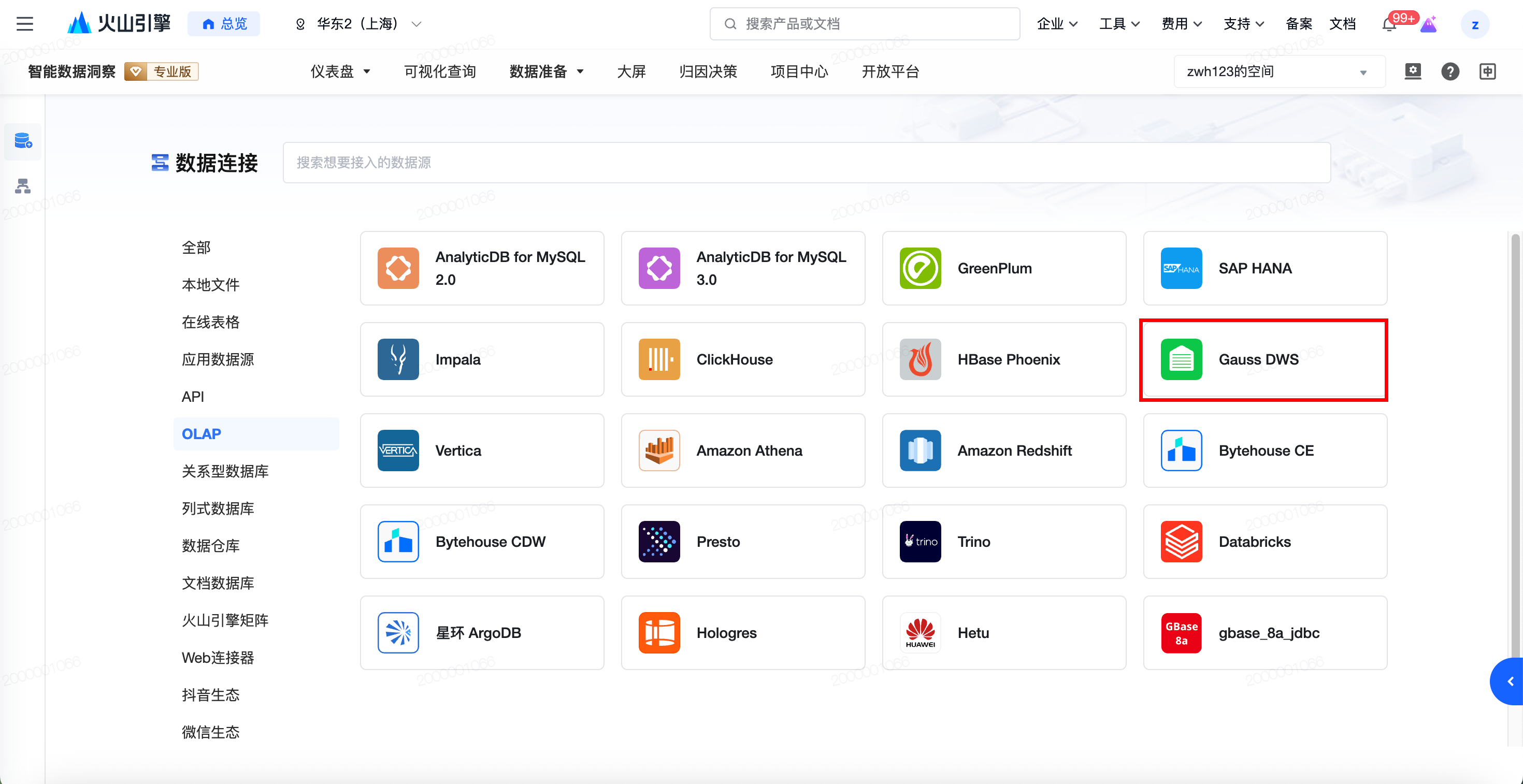Click the settings monitor icon near workspace selector
This screenshot has height=784, width=1523.
point(1413,71)
